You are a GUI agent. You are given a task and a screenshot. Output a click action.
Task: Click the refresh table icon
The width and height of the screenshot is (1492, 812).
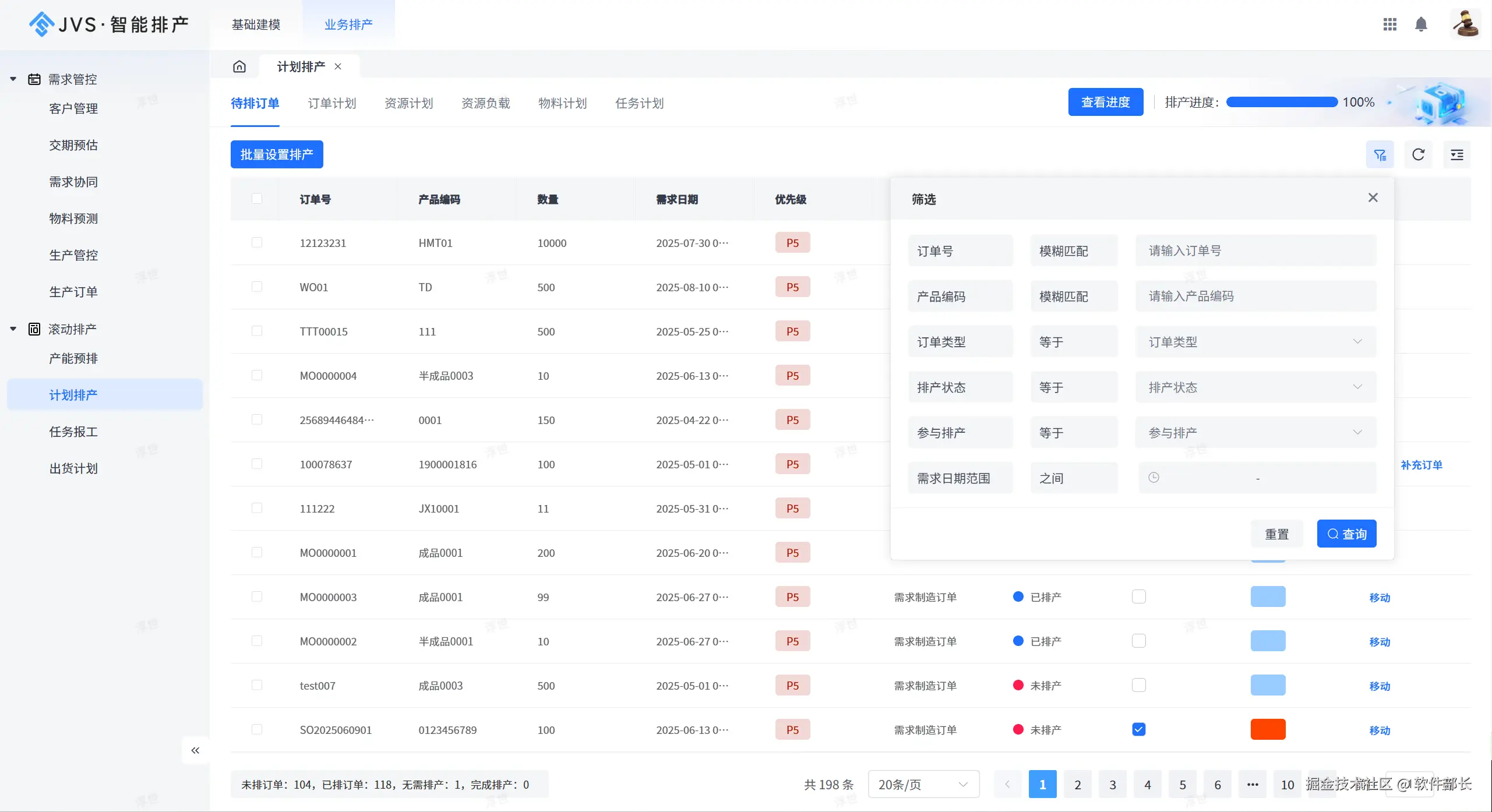coord(1418,155)
